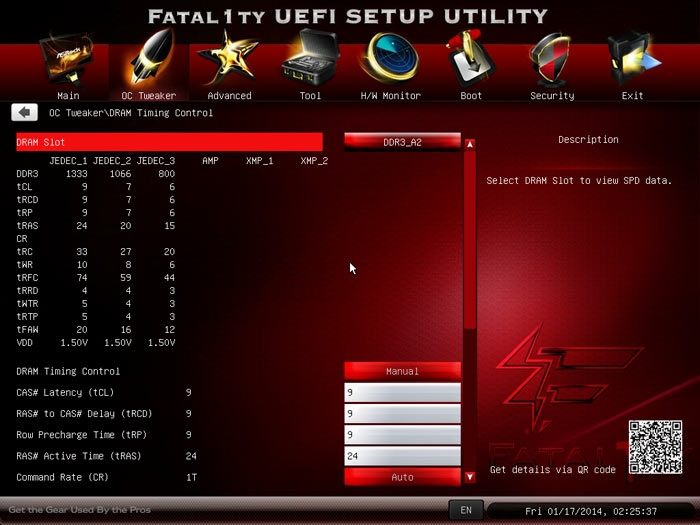Click the red vertical scrollbar thumb
Screen dimensions: 700x525
pyautogui.click(x=470, y=240)
